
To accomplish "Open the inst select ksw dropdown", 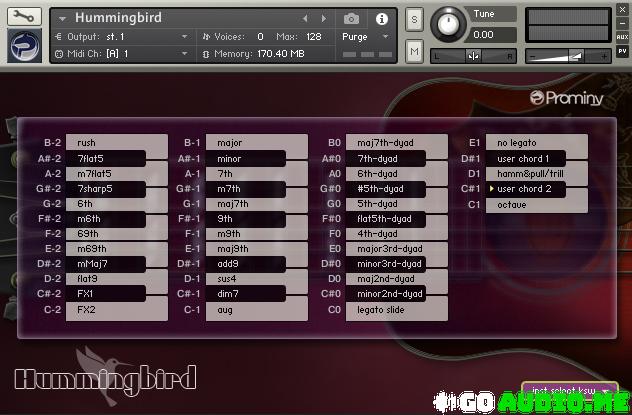I will pyautogui.click(x=570, y=390).
